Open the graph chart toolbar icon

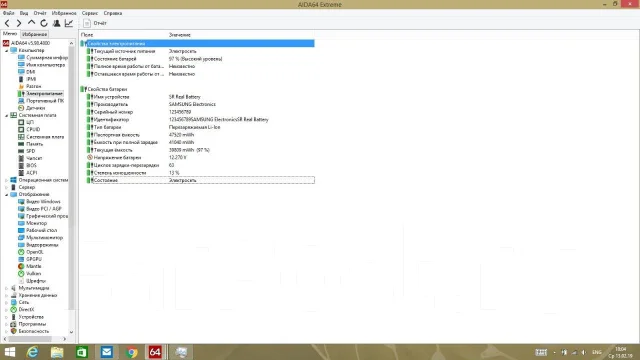[x=69, y=23]
